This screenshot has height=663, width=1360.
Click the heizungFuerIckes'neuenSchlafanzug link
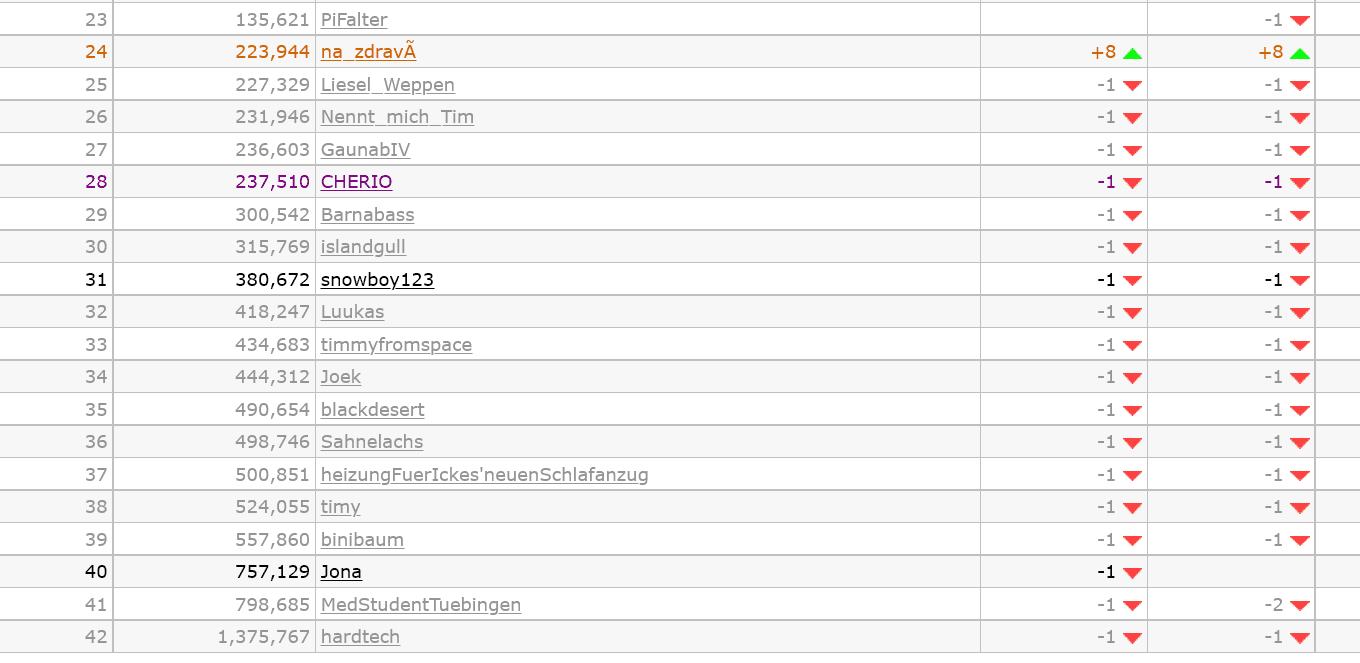click(484, 475)
